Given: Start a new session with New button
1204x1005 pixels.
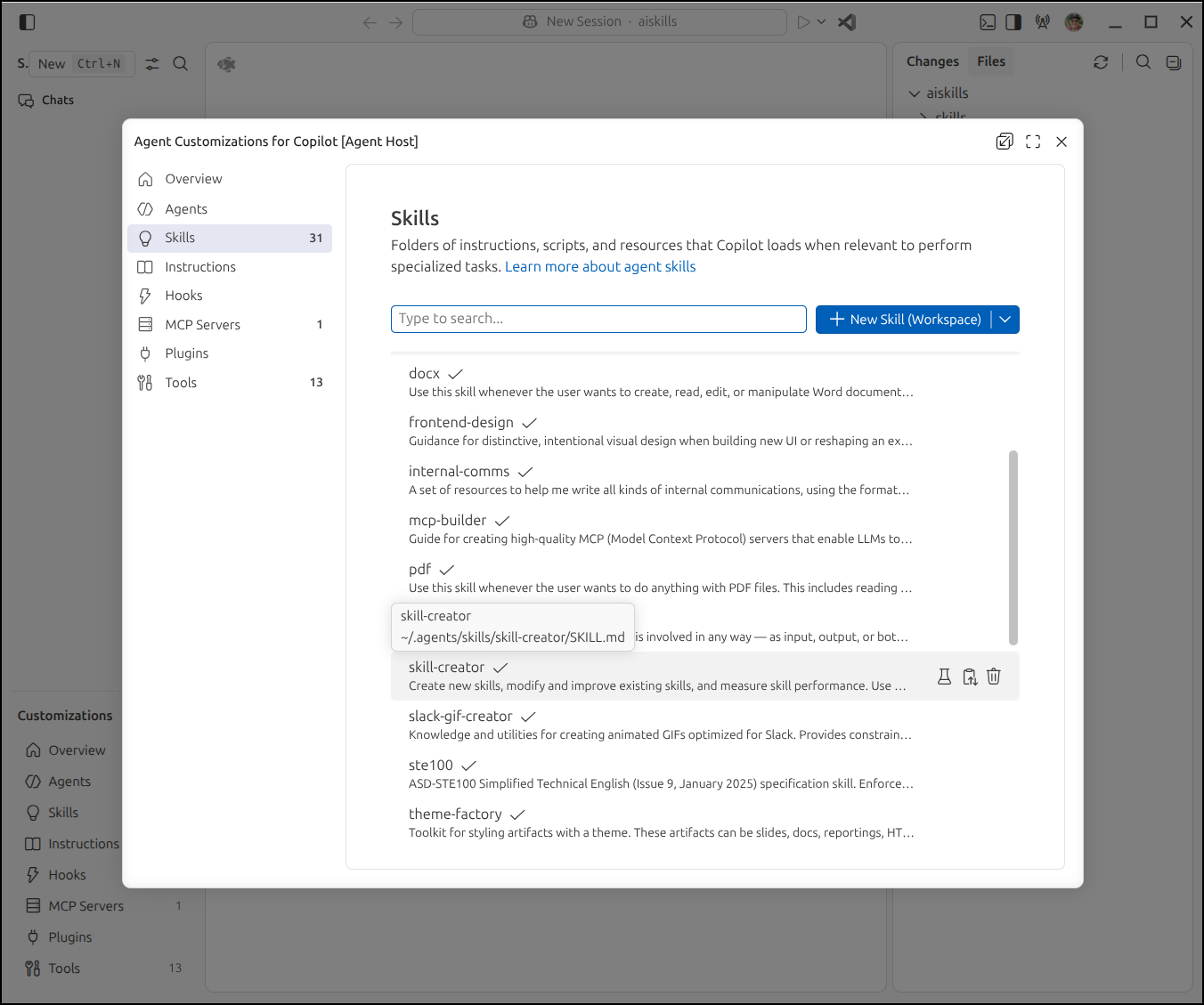Looking at the screenshot, I should [x=82, y=64].
